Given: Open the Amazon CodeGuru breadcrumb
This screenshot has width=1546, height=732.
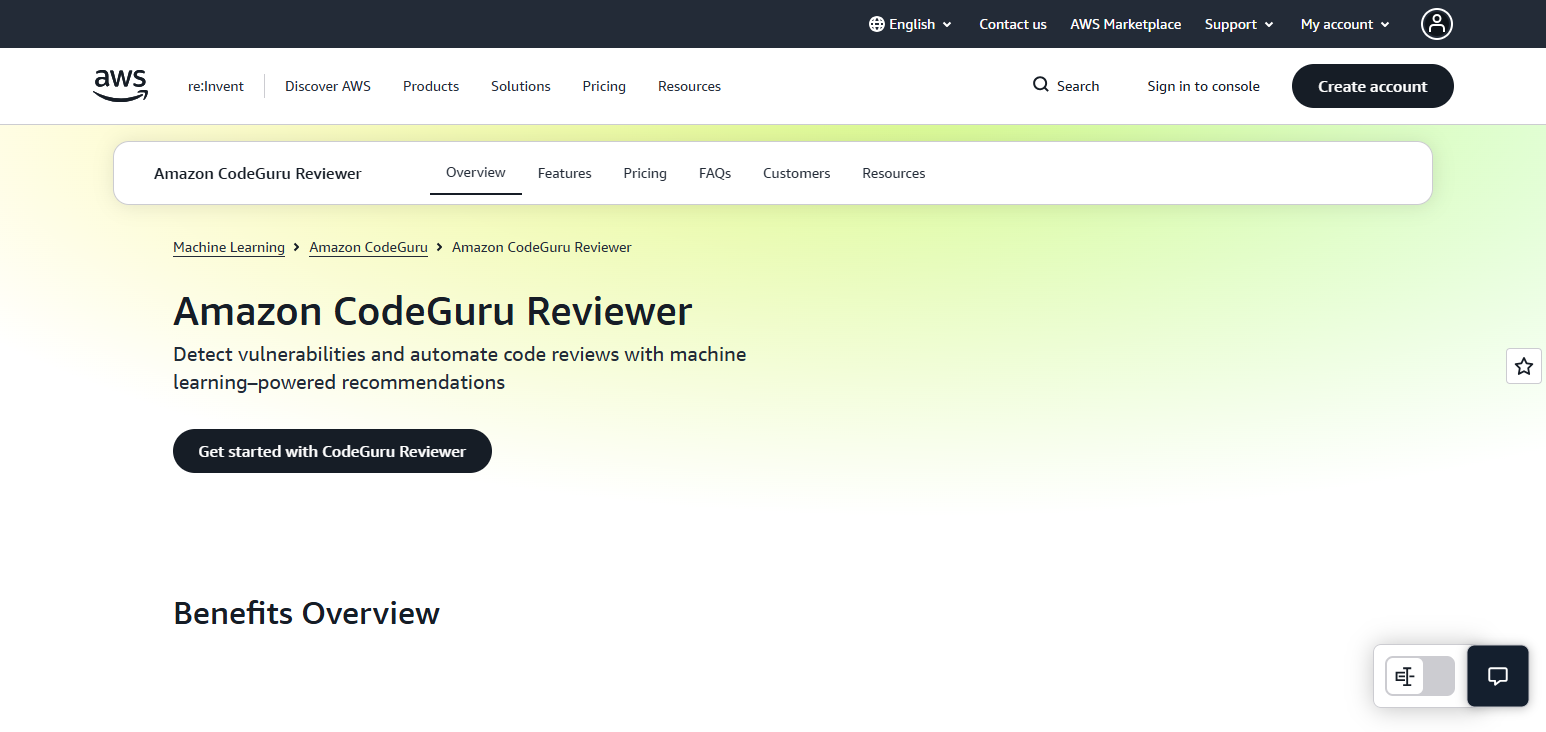Looking at the screenshot, I should [368, 247].
